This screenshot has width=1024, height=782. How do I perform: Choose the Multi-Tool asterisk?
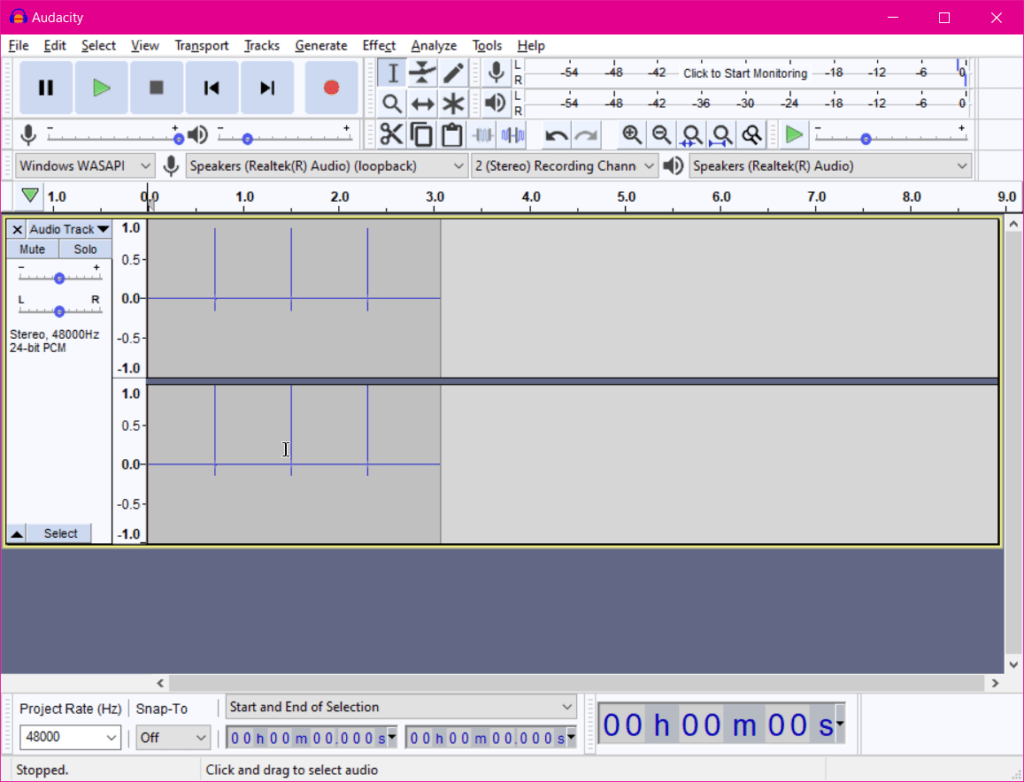pyautogui.click(x=453, y=103)
